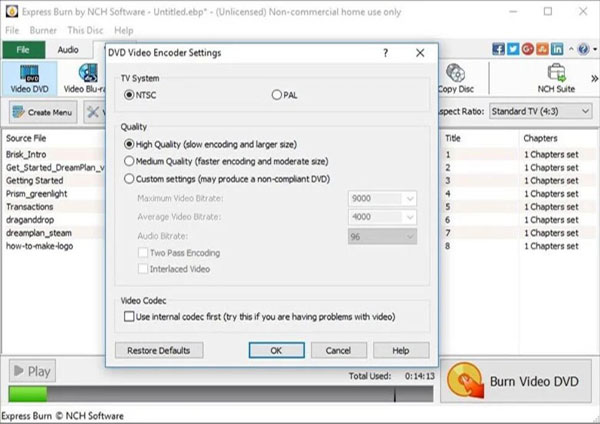This screenshot has width=600, height=424.
Task: Click the orange social share icon
Action: pos(542,49)
